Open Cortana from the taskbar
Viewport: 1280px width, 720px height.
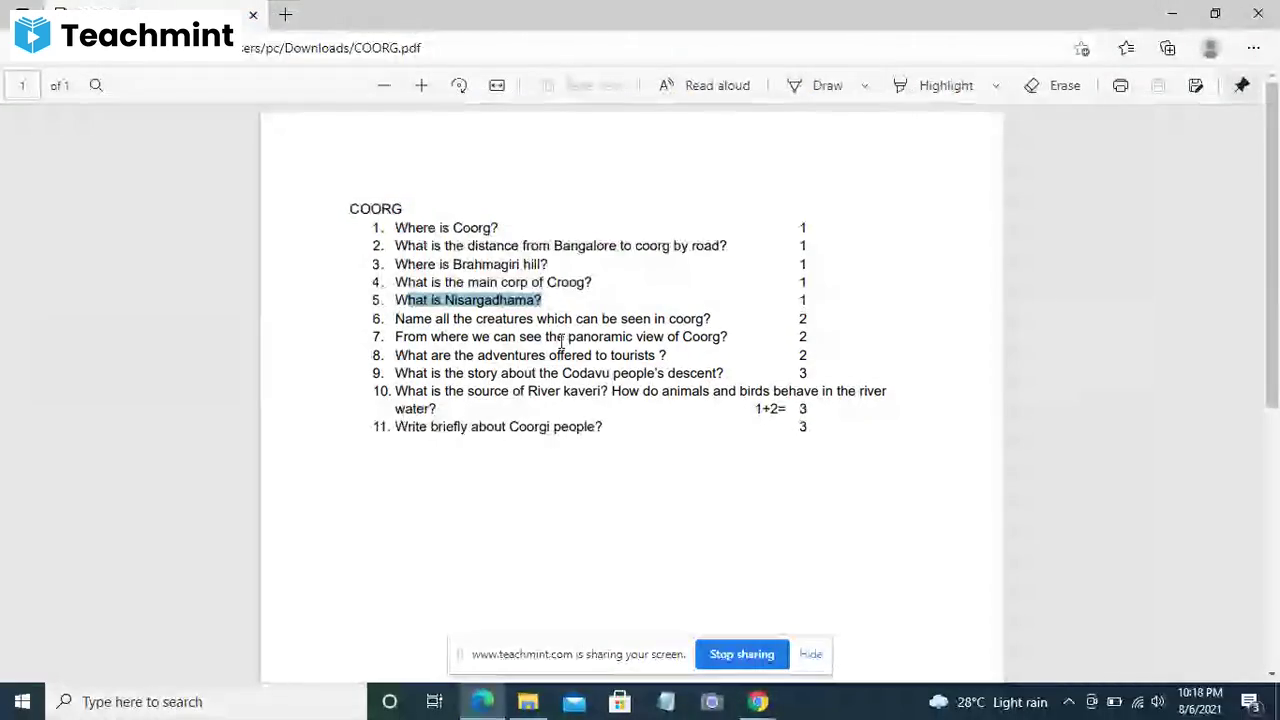(390, 702)
